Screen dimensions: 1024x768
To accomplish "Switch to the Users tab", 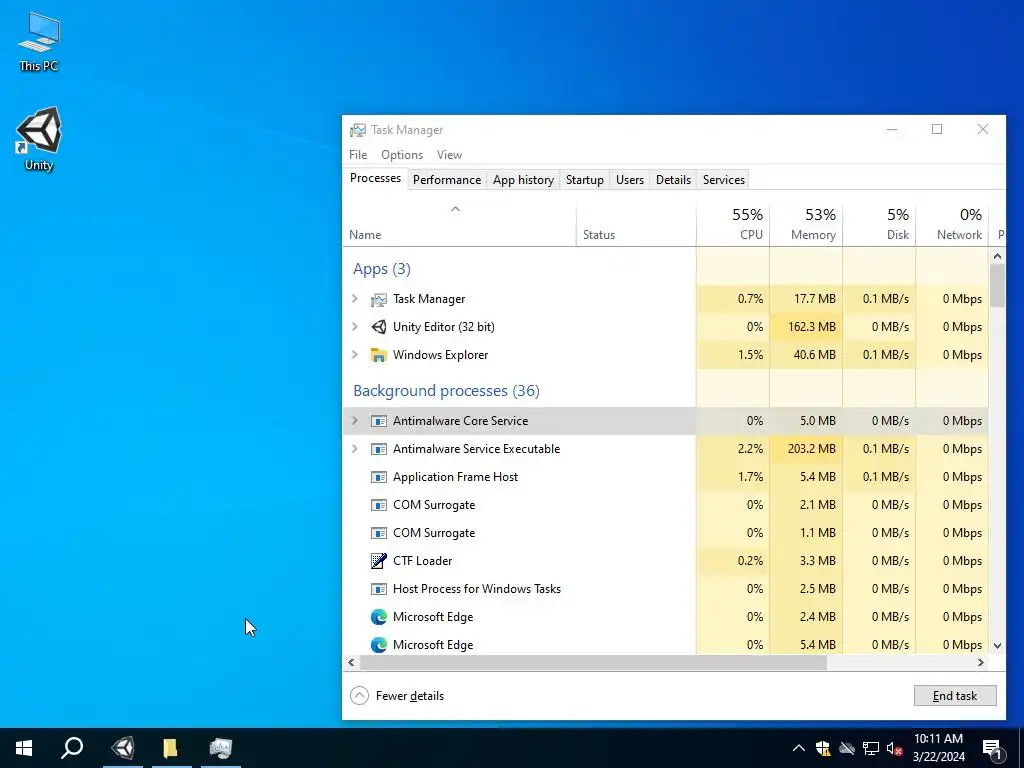I will click(x=630, y=180).
